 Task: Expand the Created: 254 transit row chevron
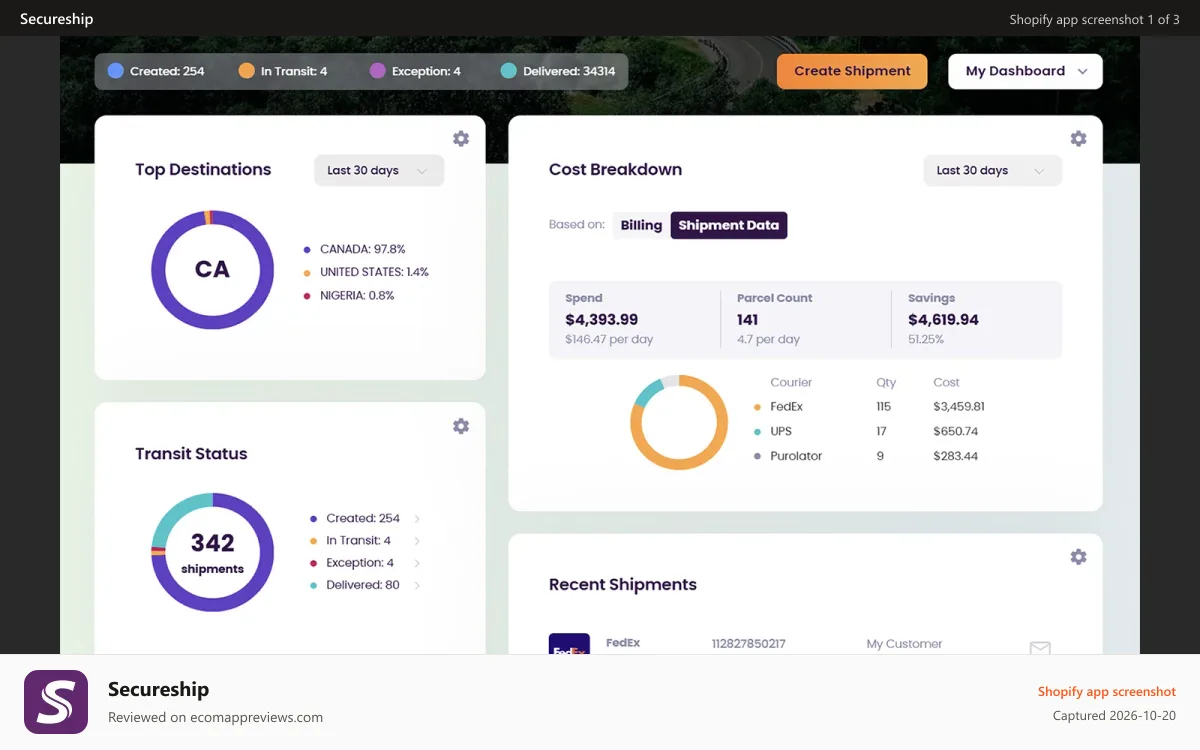point(417,519)
